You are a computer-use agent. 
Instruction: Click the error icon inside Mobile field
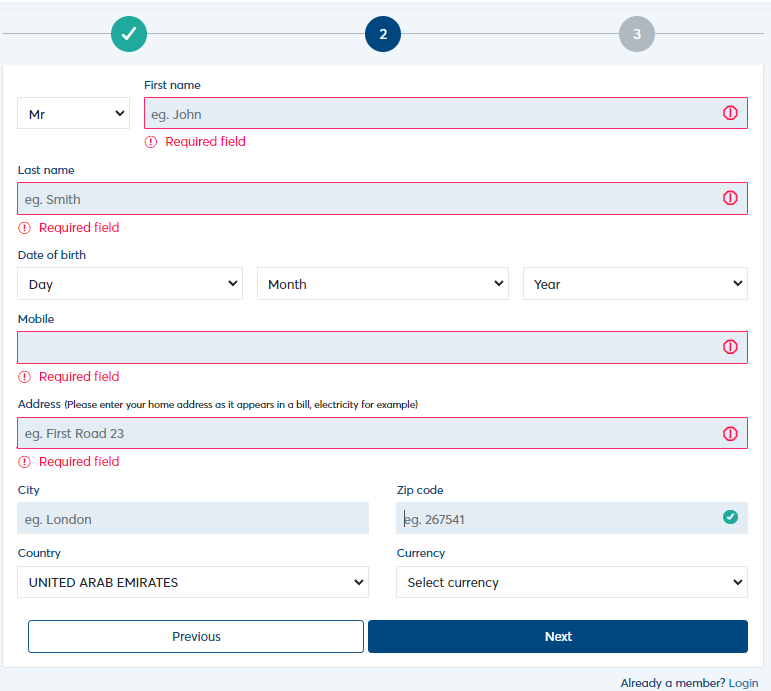click(730, 347)
